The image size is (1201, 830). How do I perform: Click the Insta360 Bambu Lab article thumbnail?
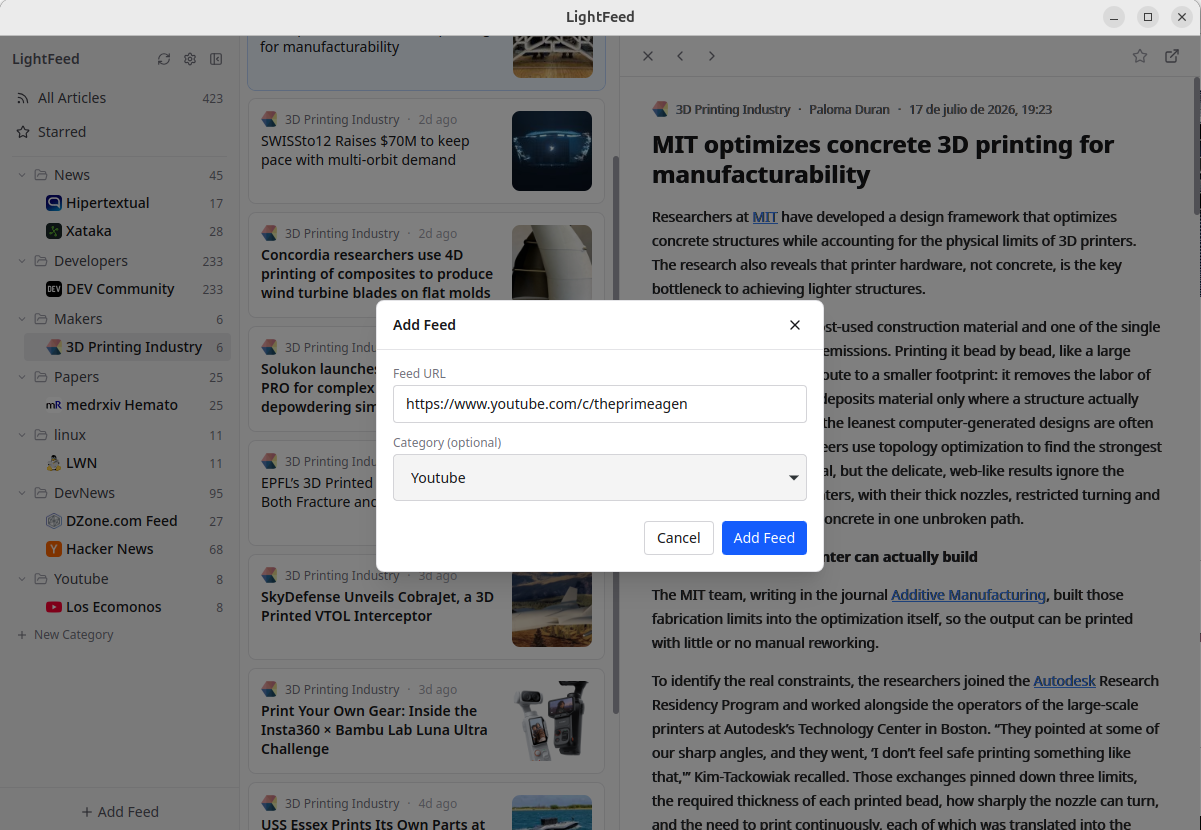click(552, 721)
